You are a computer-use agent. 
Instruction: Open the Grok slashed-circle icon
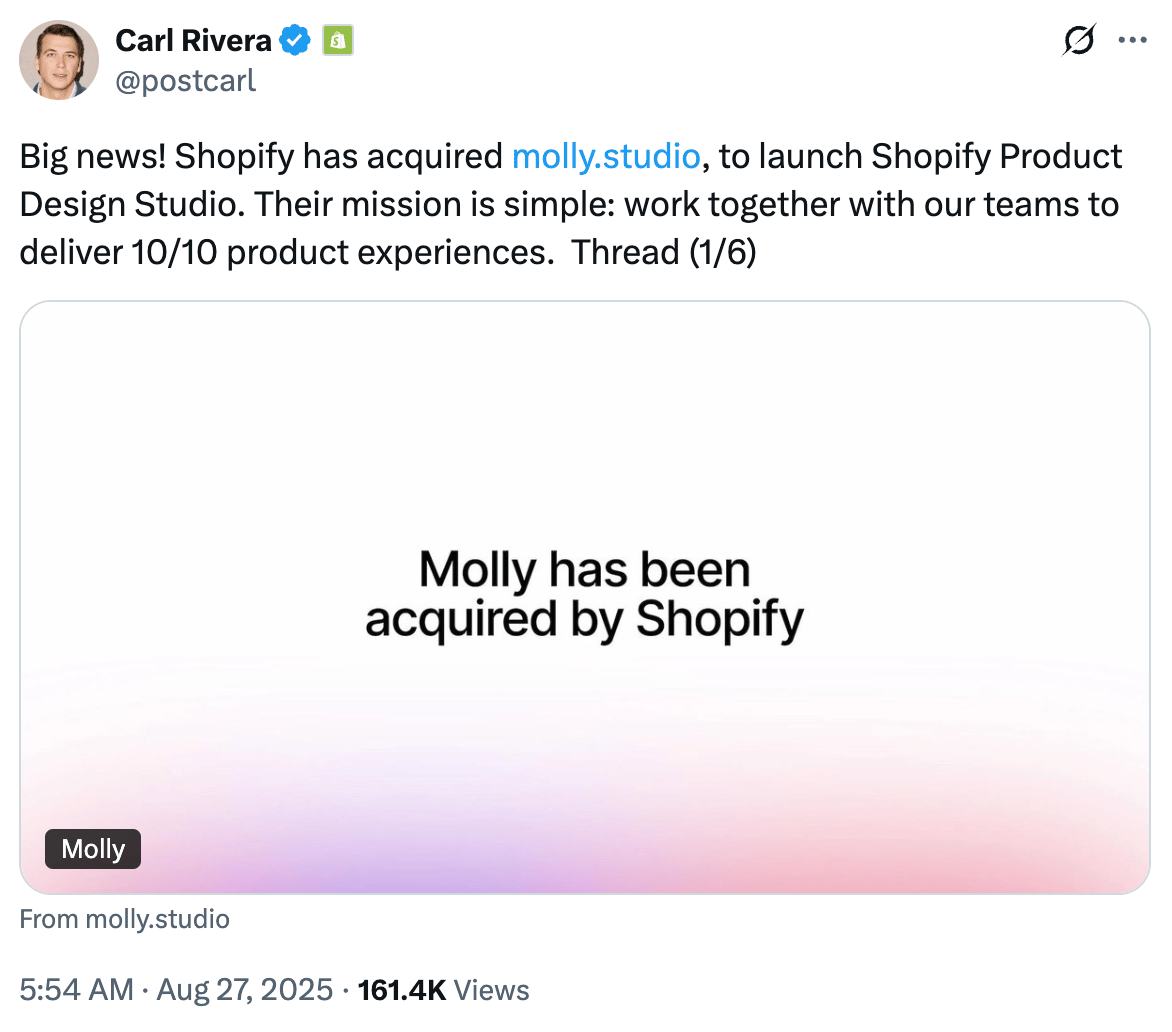[x=1080, y=41]
